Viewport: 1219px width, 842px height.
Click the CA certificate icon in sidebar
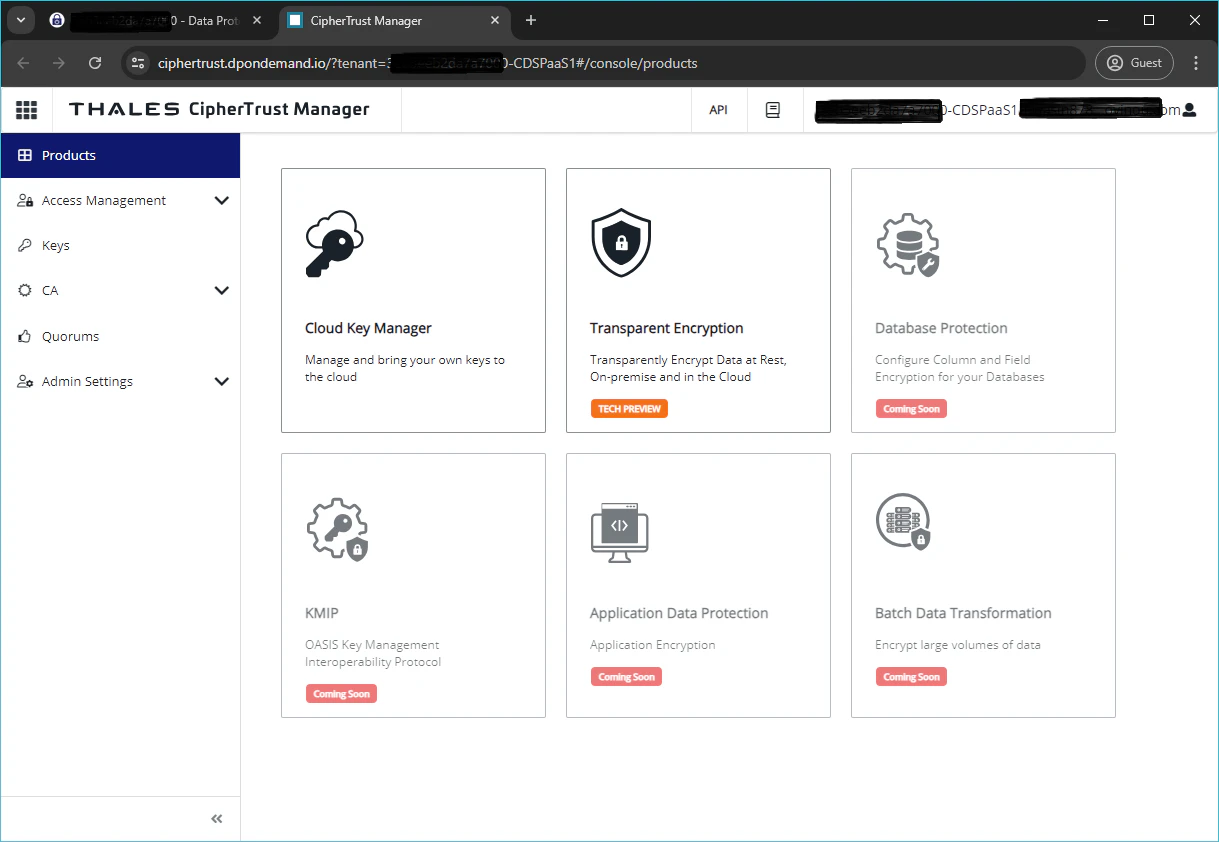point(25,291)
